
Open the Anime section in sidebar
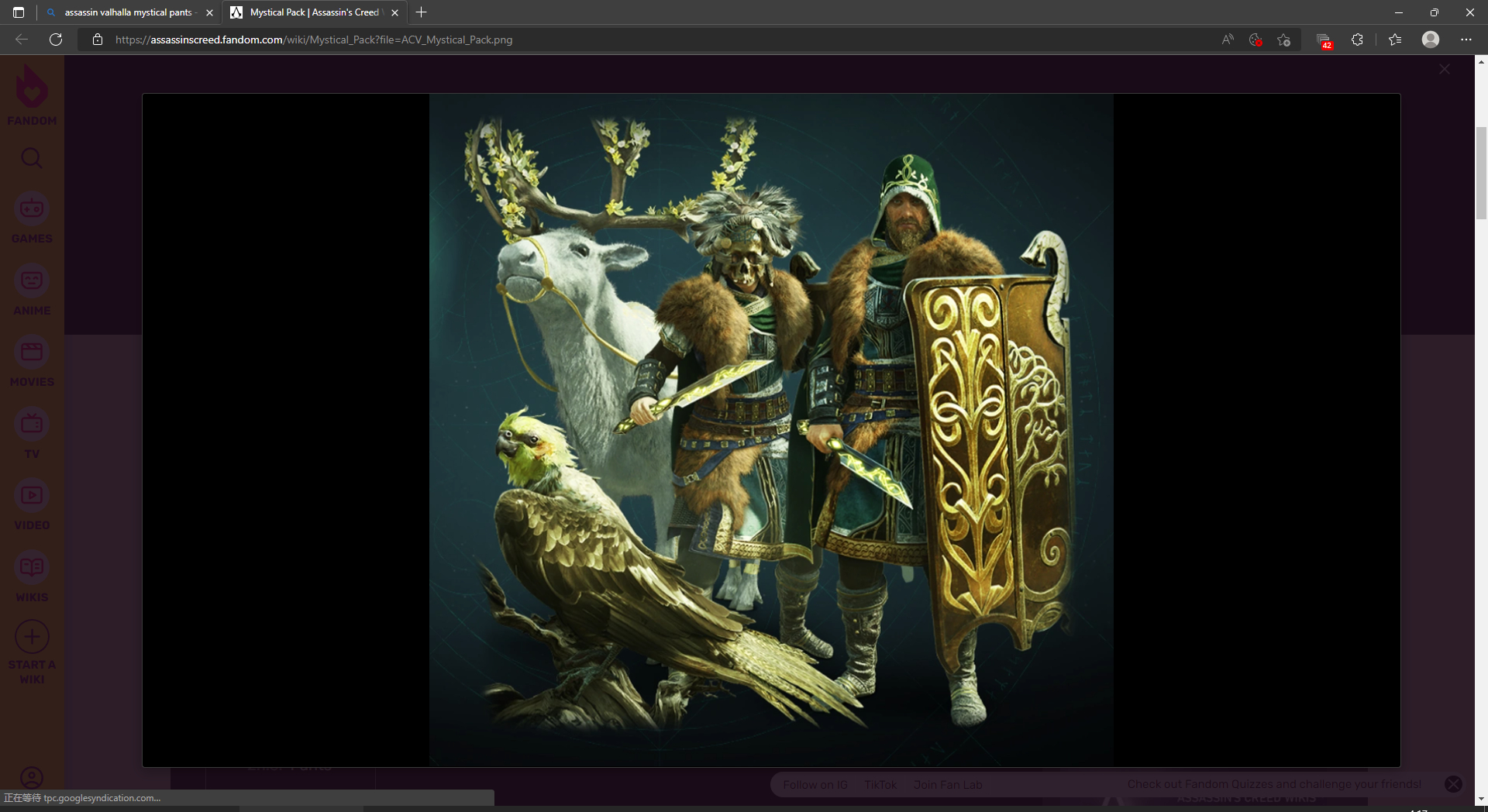[x=32, y=290]
